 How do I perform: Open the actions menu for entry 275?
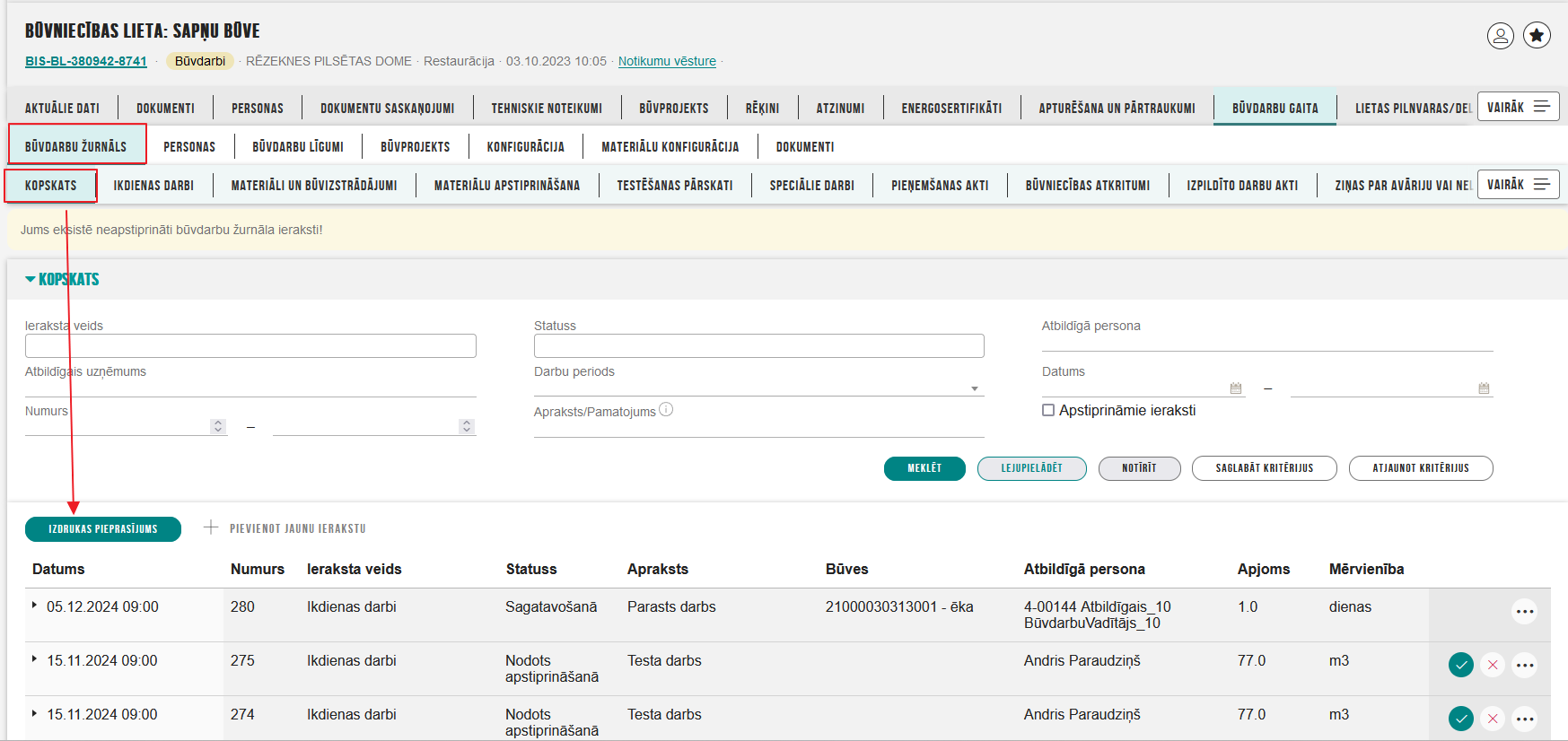1525,665
